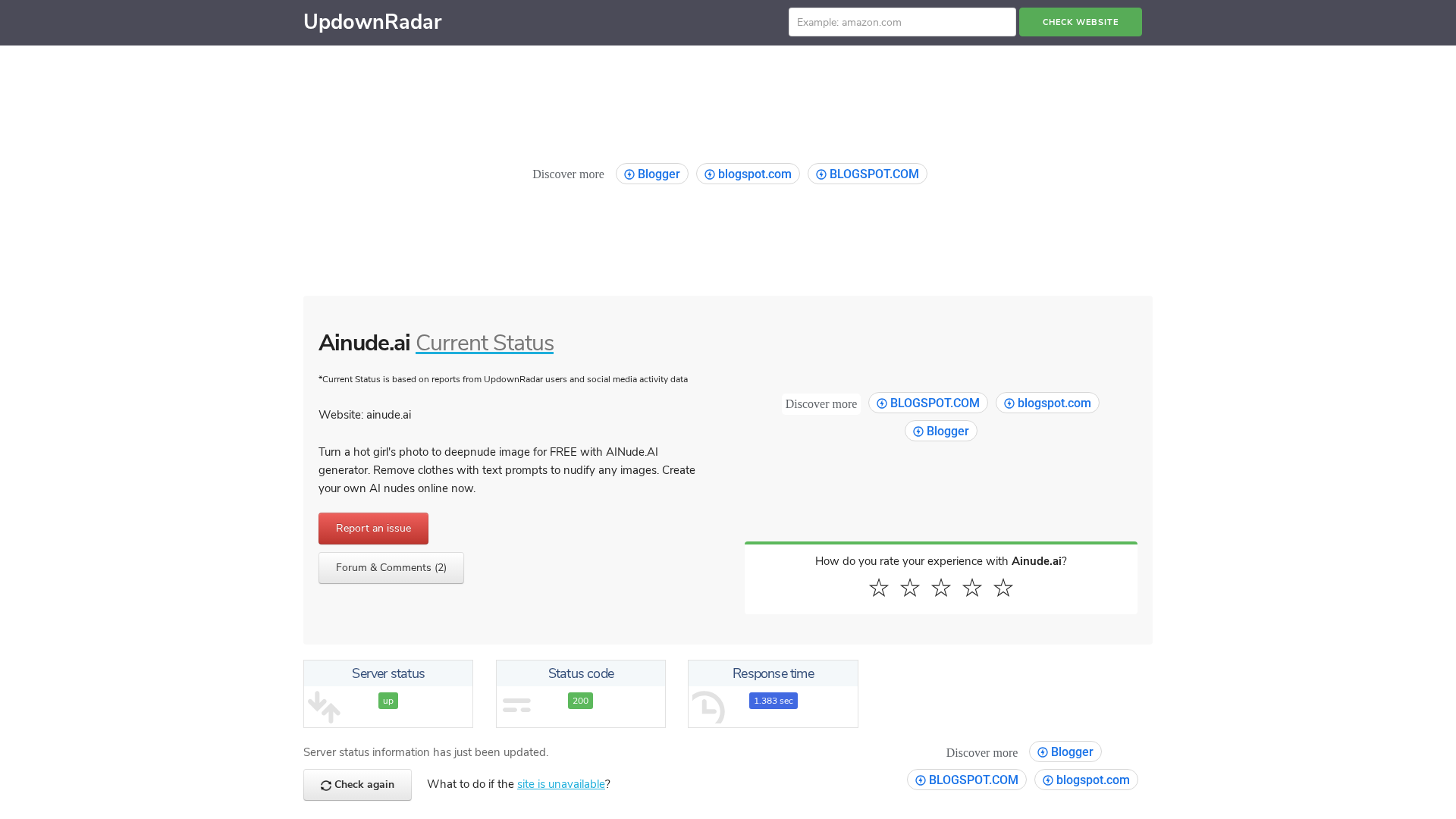
Task: Click the status code lines icon
Action: pos(516,706)
